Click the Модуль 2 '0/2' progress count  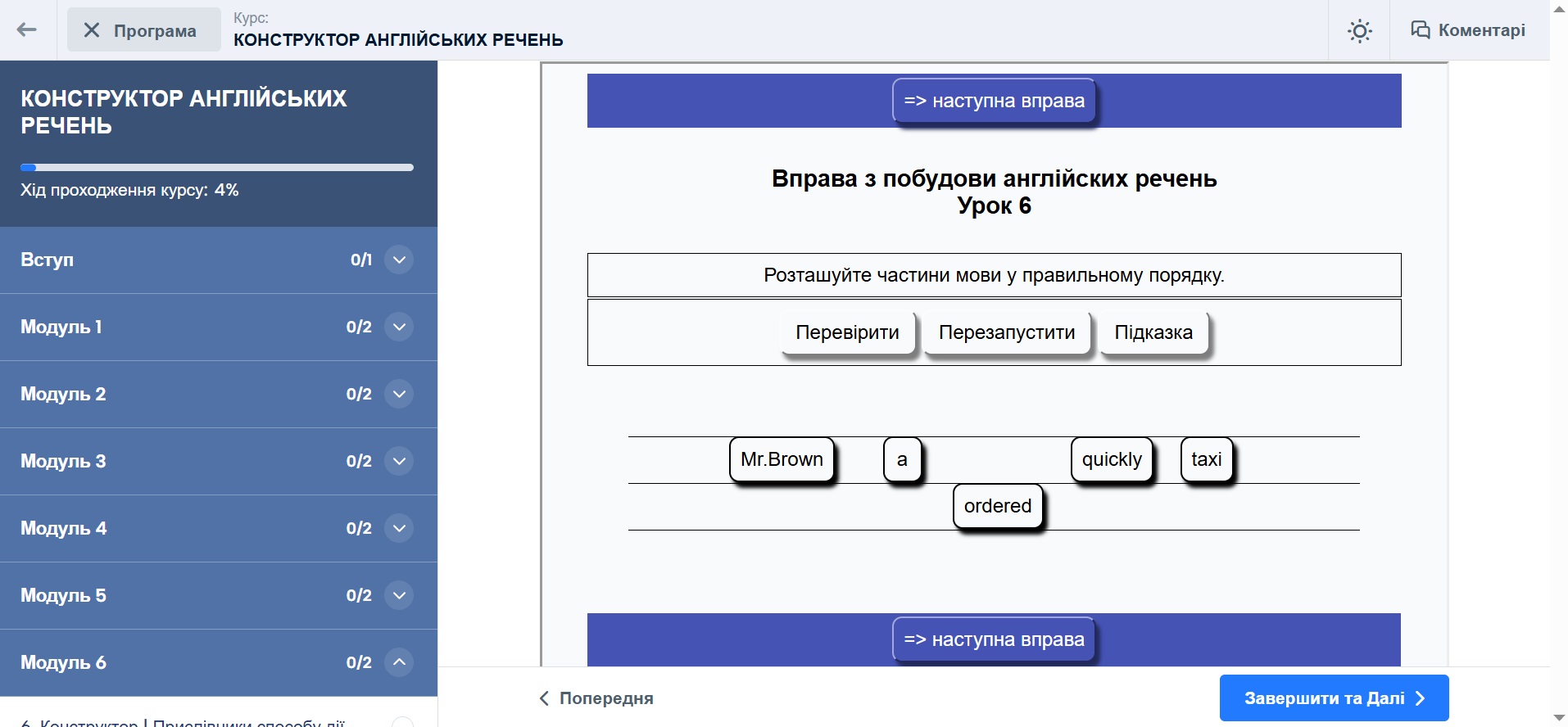point(359,394)
